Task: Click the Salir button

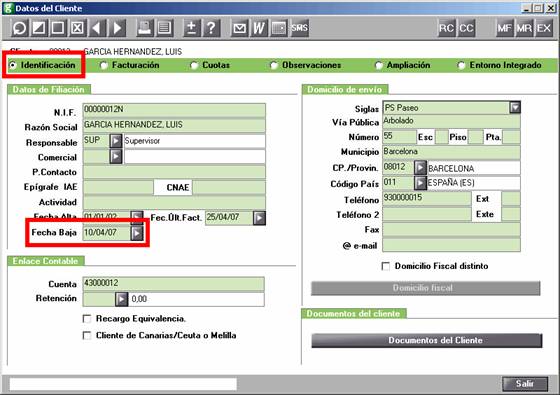Action: tap(525, 384)
